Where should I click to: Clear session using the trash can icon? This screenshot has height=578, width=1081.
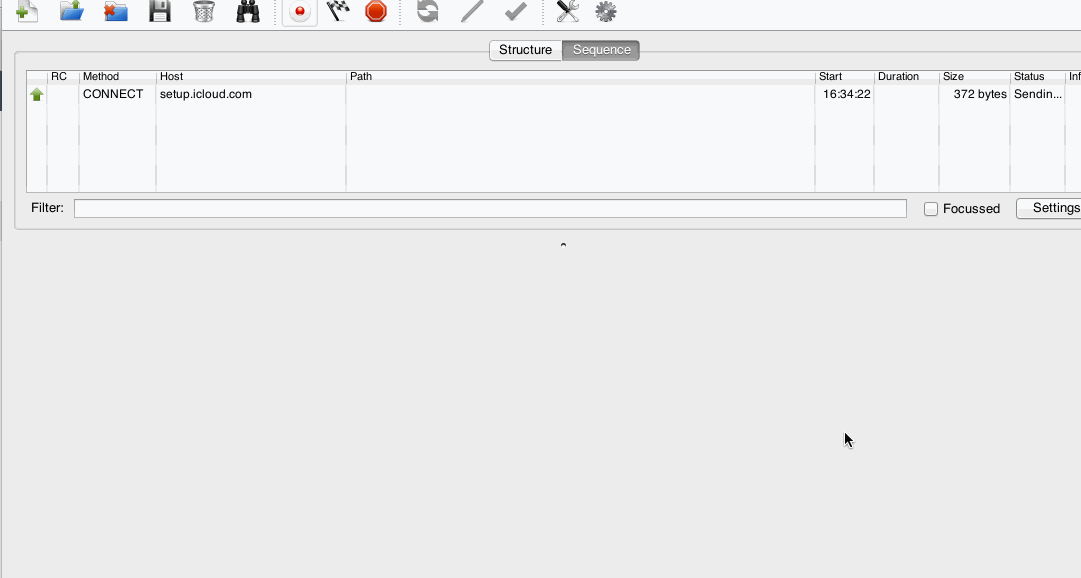pos(204,11)
